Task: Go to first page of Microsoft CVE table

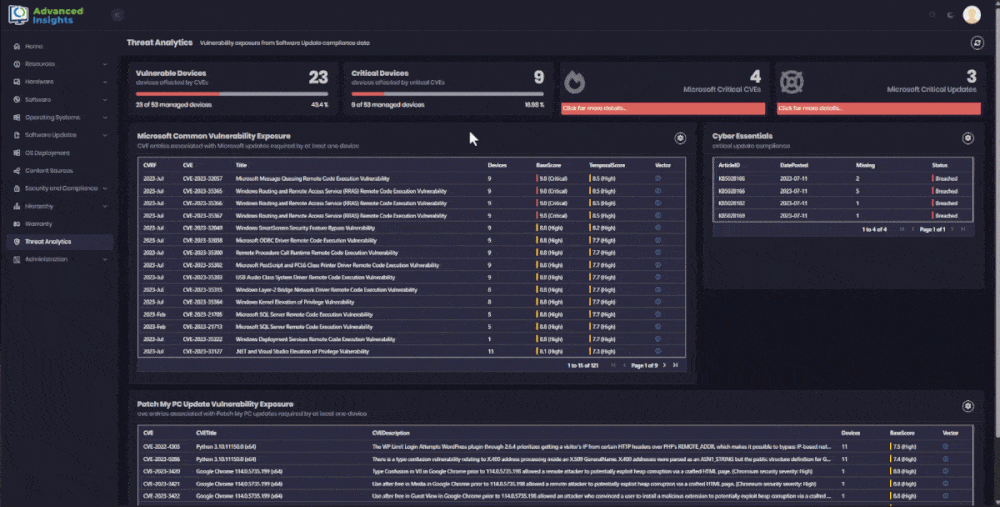Action: tap(614, 365)
